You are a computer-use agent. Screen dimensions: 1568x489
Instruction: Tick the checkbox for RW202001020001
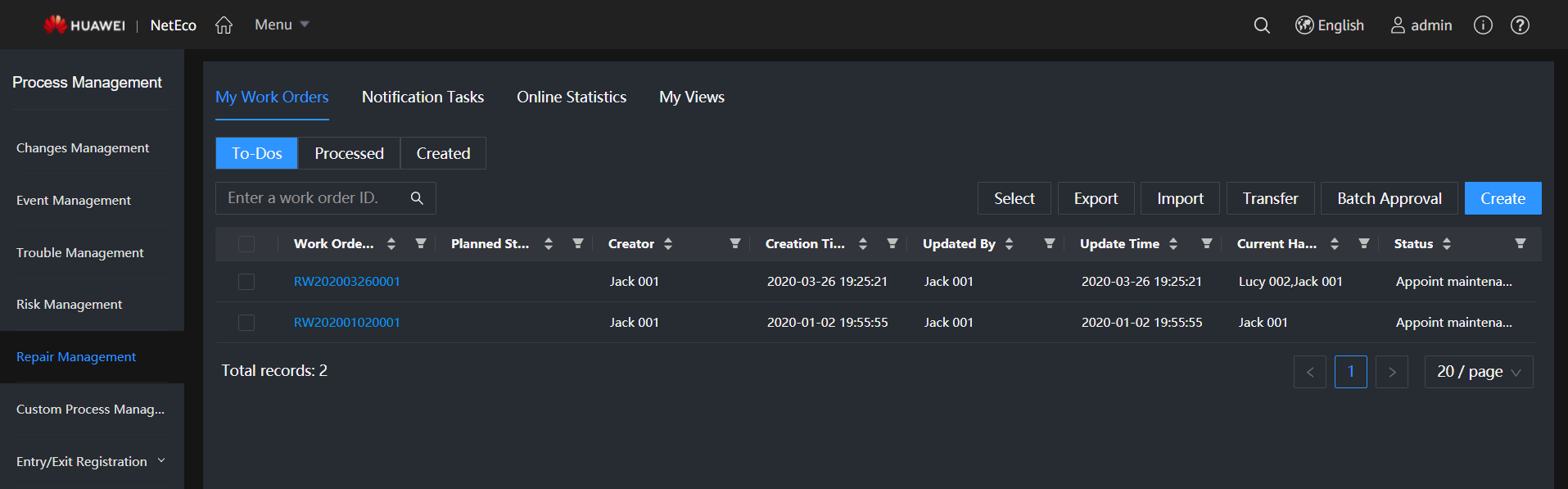246,323
